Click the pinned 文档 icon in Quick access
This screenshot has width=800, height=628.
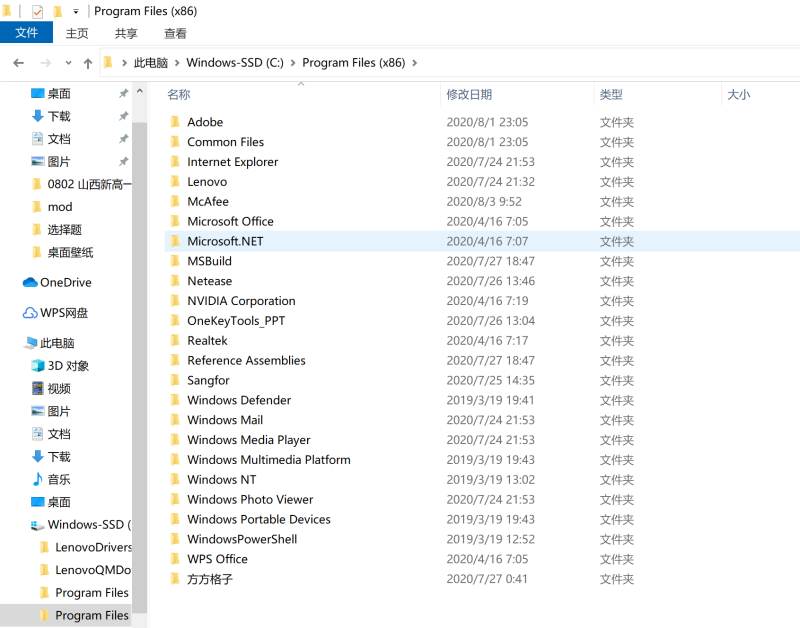(37, 139)
